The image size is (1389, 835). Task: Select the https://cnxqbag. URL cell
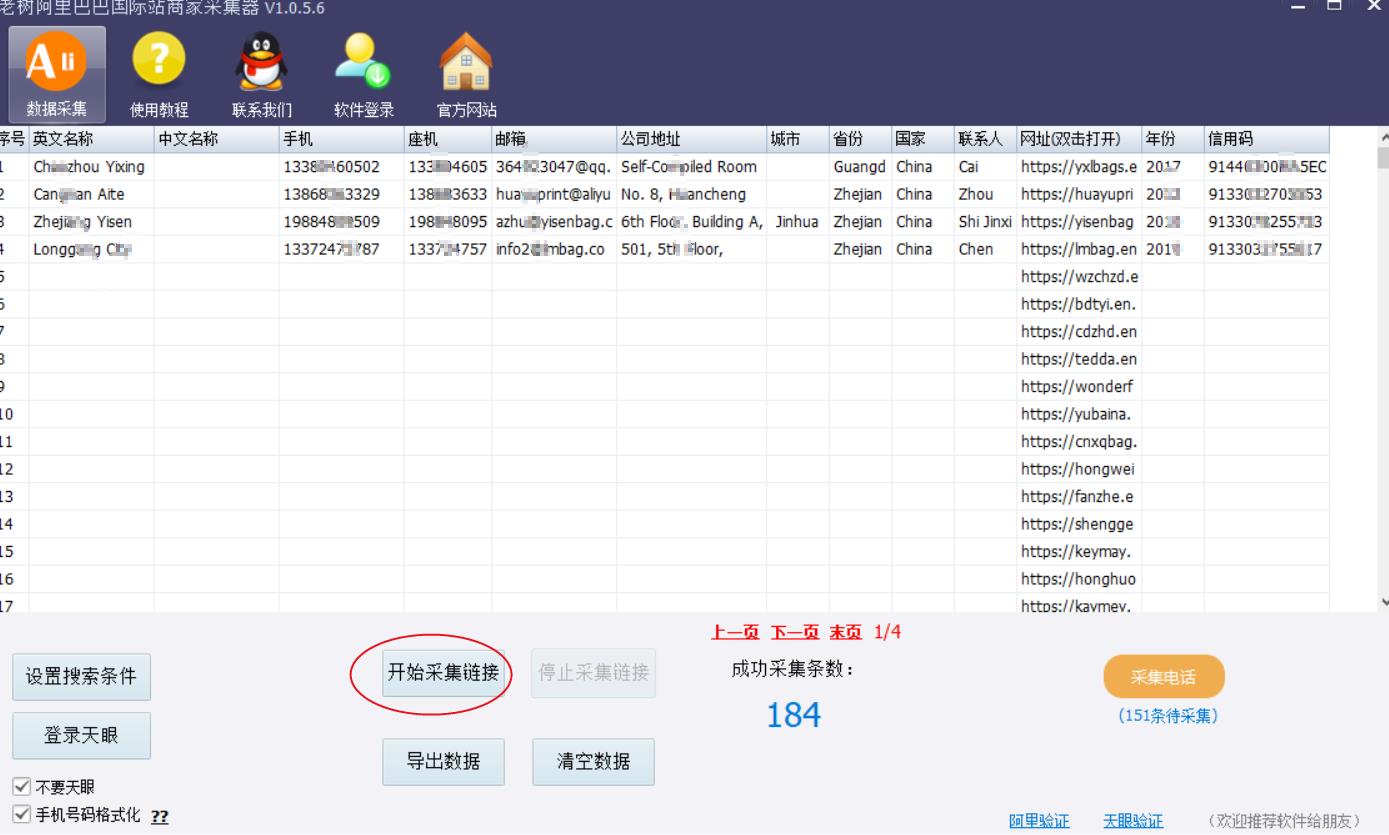click(1079, 442)
